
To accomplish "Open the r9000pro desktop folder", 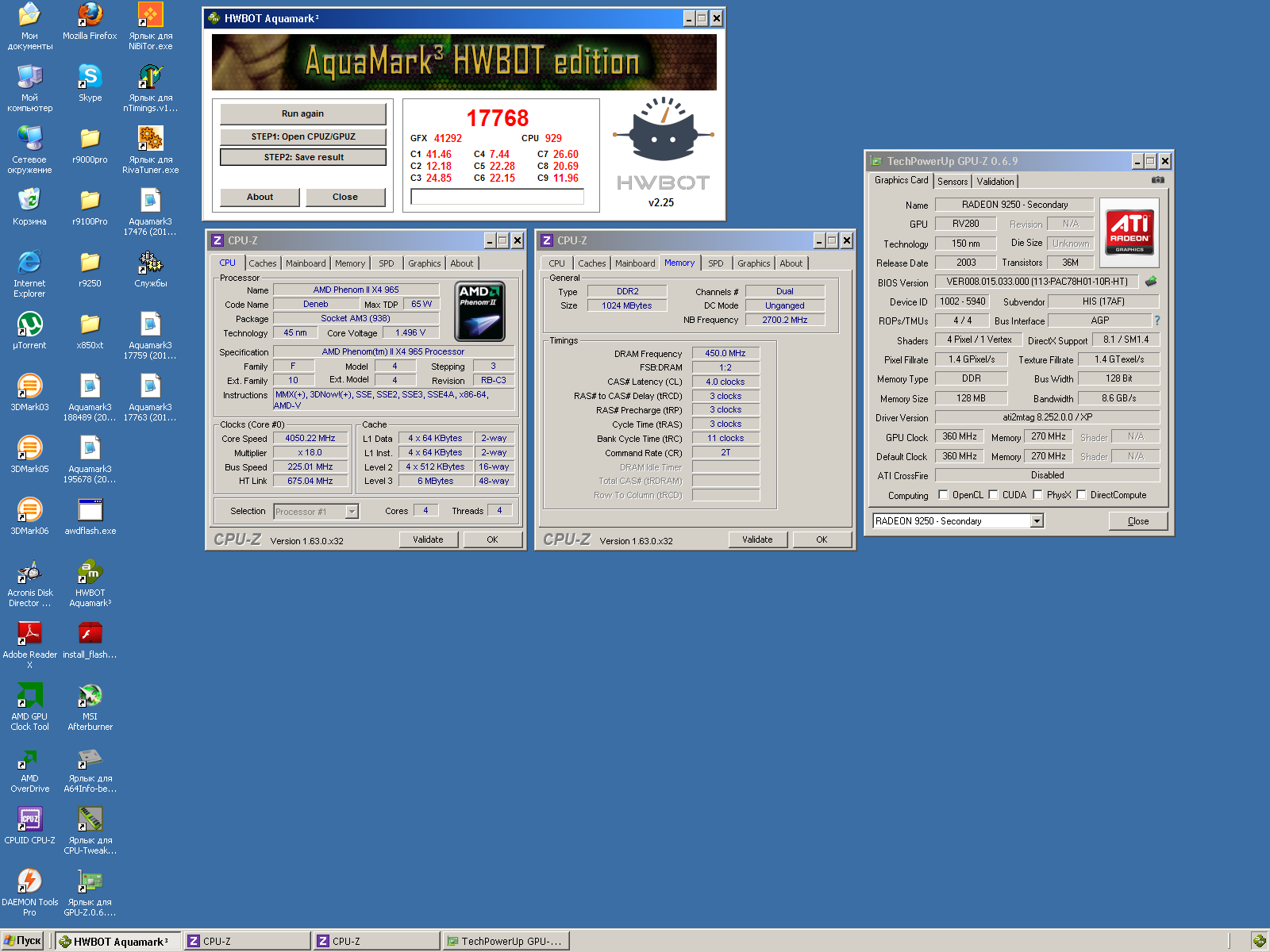I will (x=90, y=145).
